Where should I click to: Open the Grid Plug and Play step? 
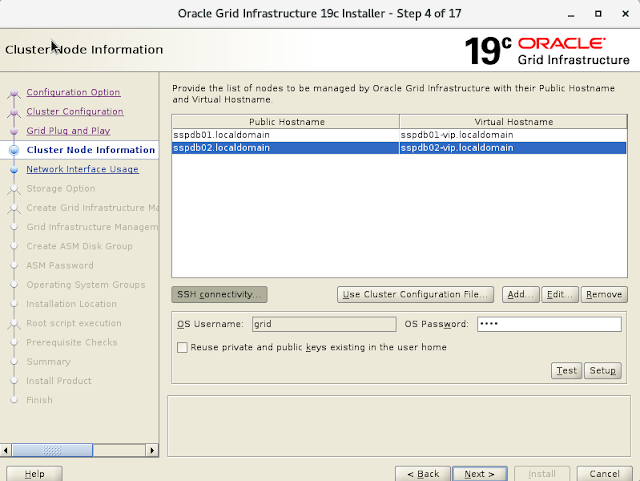(68, 131)
